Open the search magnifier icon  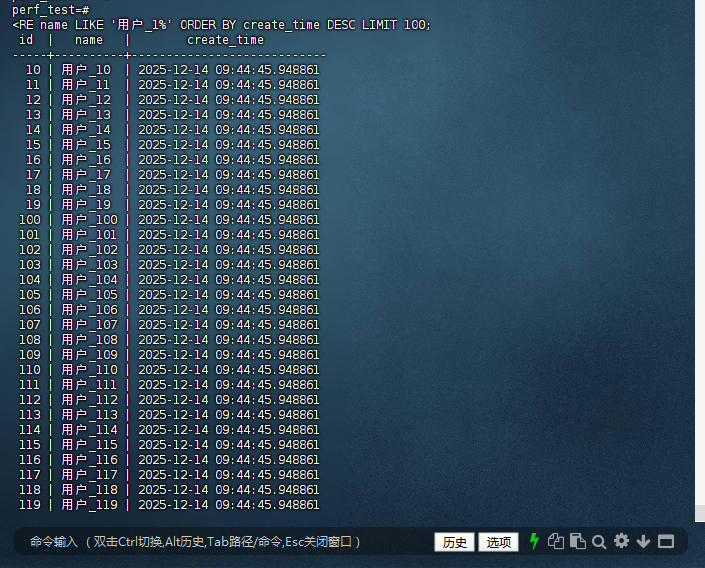[x=599, y=542]
